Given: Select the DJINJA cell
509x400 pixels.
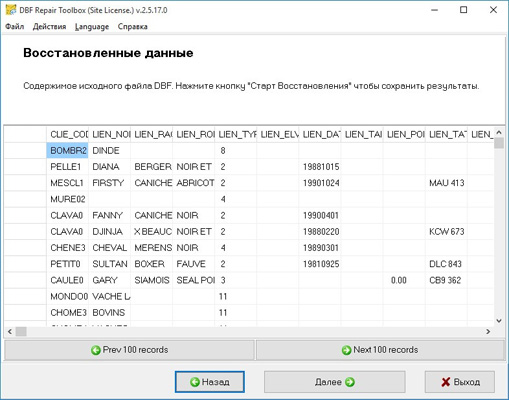Looking at the screenshot, I should pos(110,232).
